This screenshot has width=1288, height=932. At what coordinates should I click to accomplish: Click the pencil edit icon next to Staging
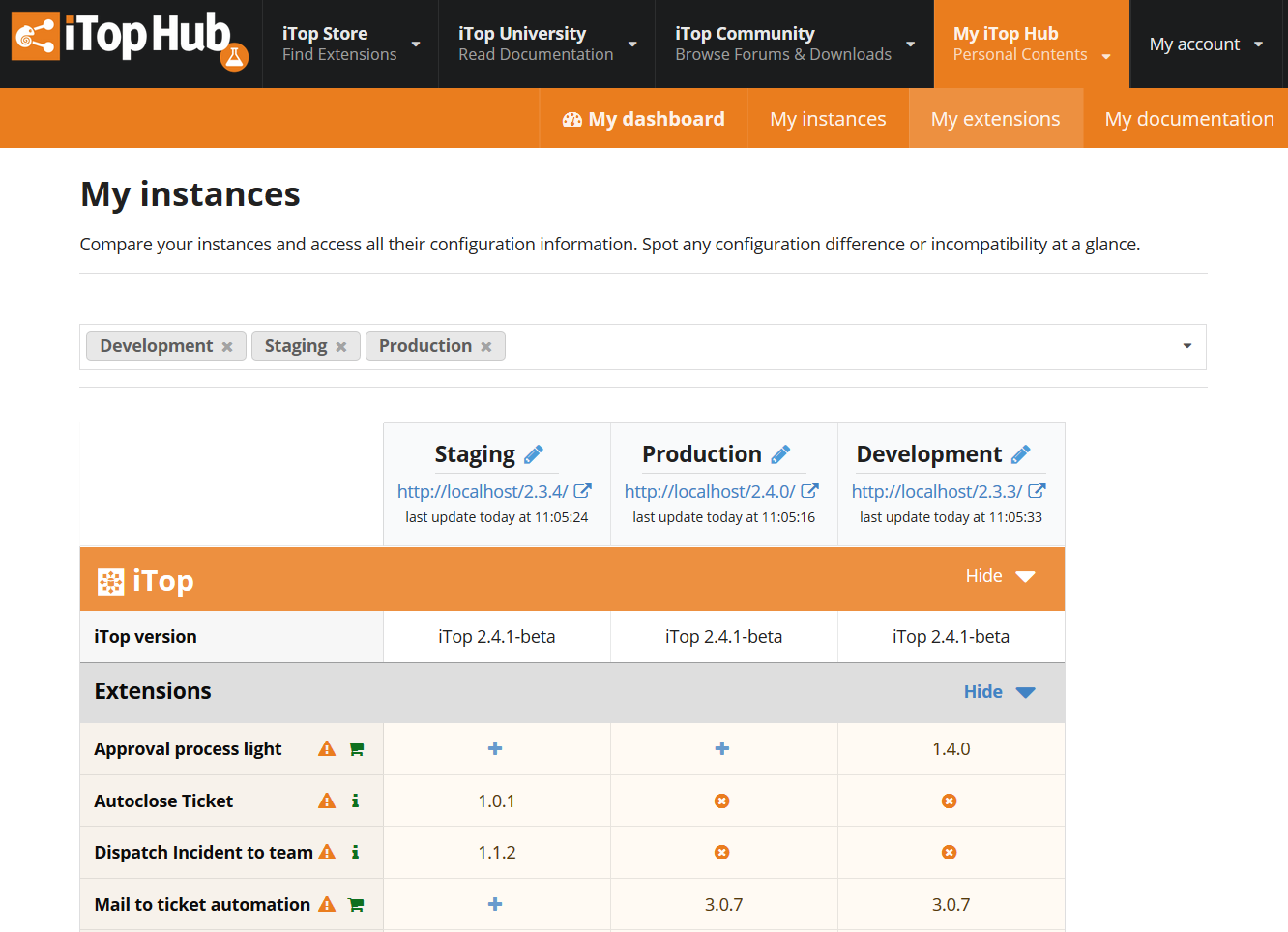(x=534, y=454)
